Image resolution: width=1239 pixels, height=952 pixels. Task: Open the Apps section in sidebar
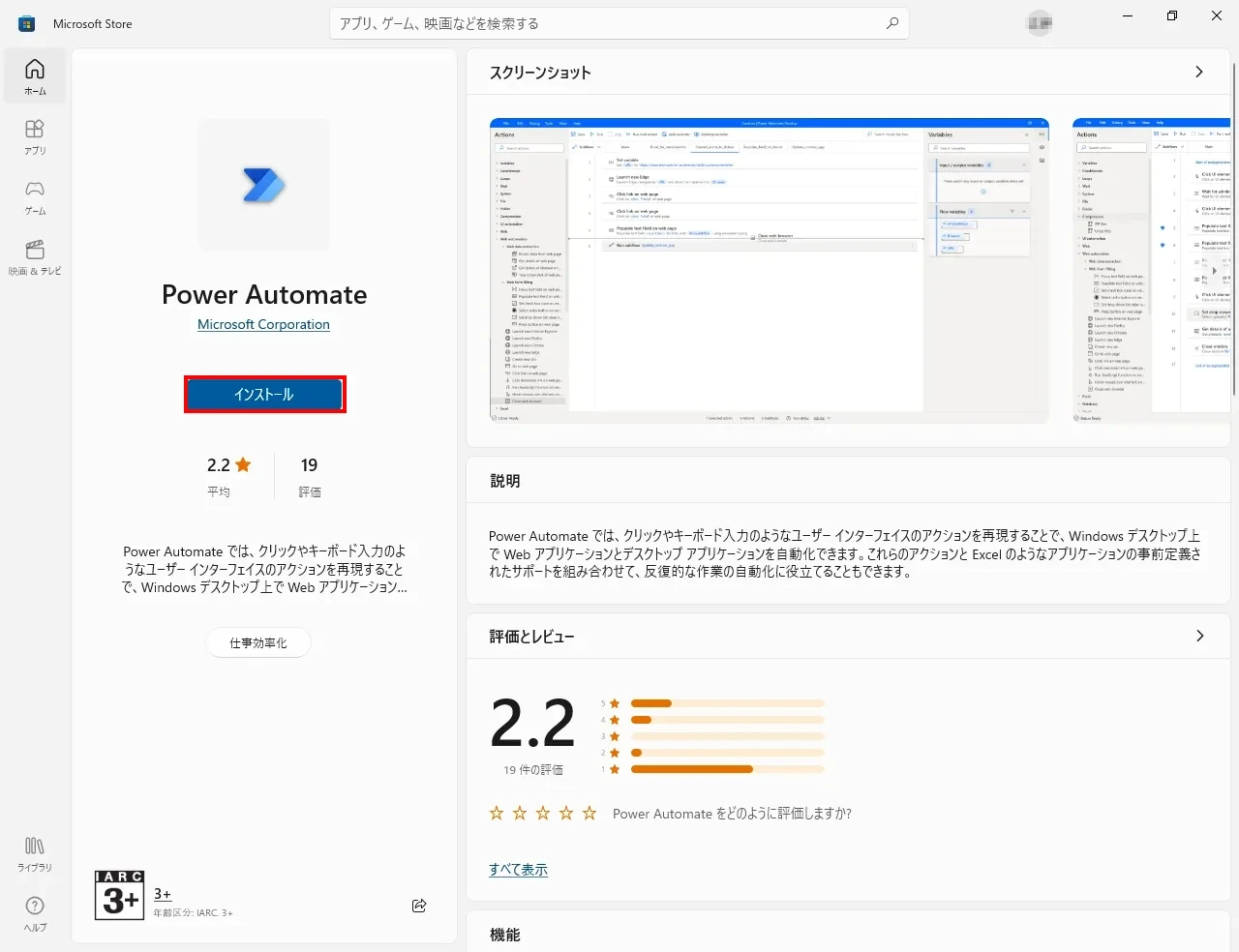coord(35,136)
